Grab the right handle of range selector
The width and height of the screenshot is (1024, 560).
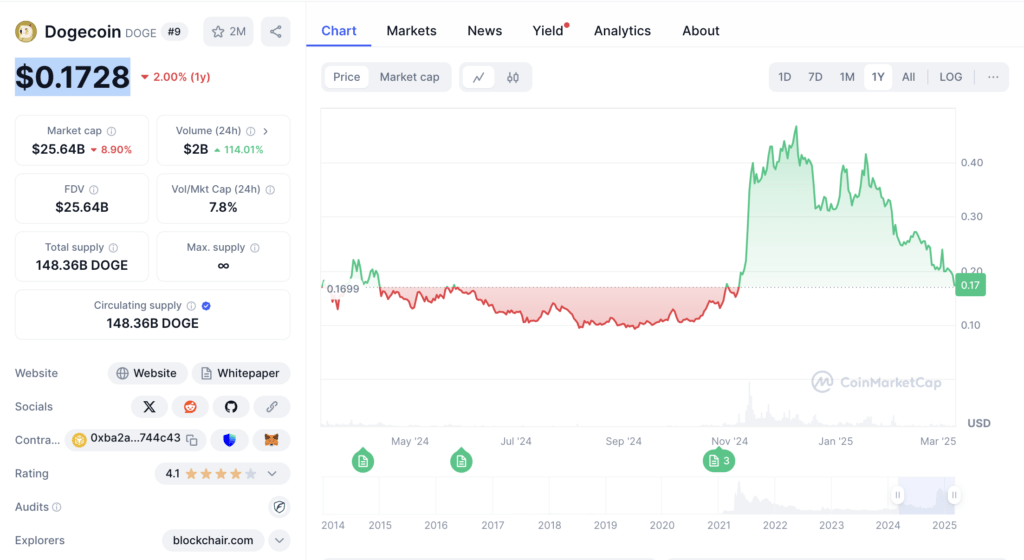pos(954,495)
